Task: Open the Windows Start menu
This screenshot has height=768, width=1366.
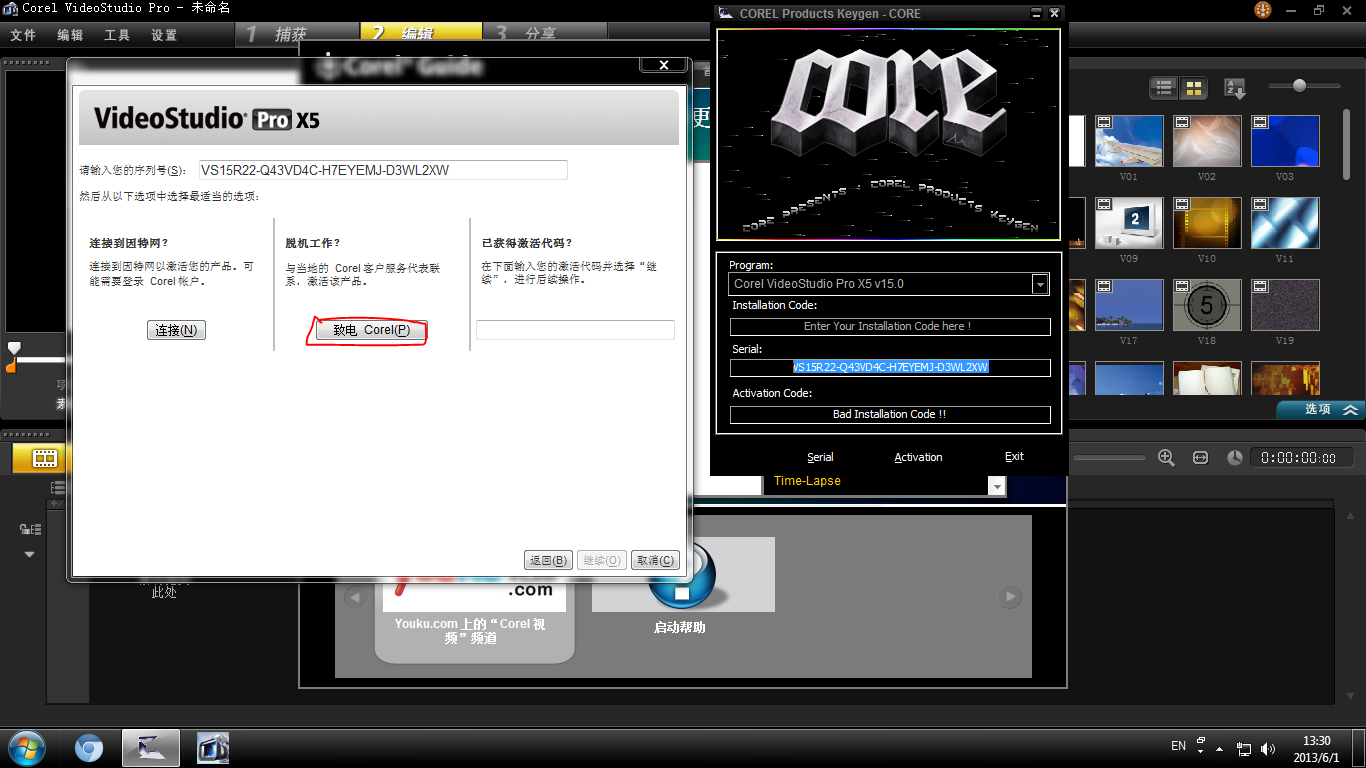Action: pos(25,747)
